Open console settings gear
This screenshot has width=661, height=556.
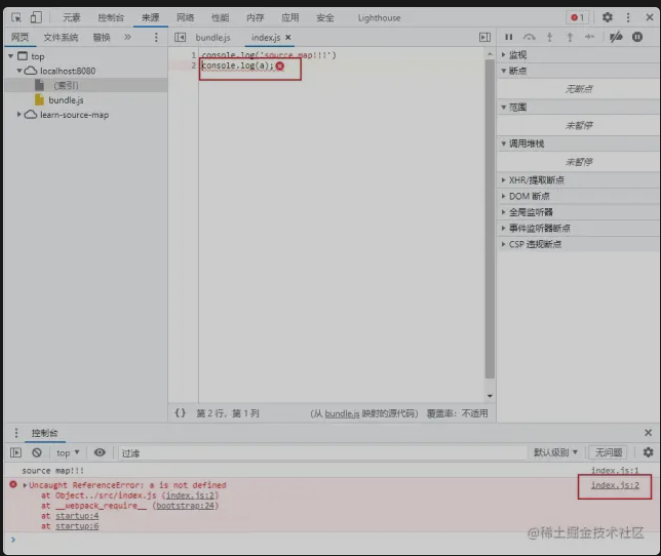648,452
